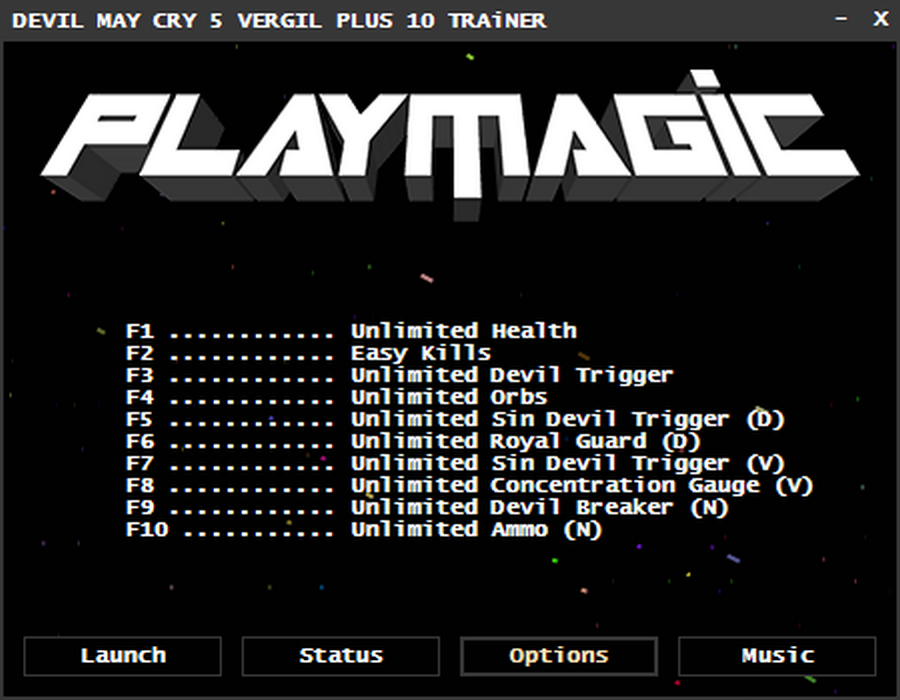Minimize the trainer window
Viewport: 900px width, 700px height.
(841, 19)
